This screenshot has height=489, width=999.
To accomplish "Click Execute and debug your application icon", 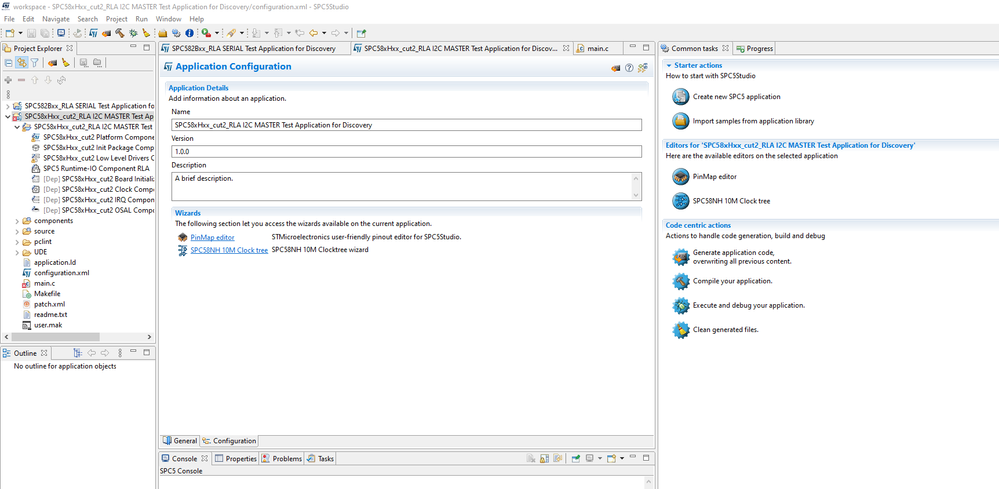I will [681, 305].
